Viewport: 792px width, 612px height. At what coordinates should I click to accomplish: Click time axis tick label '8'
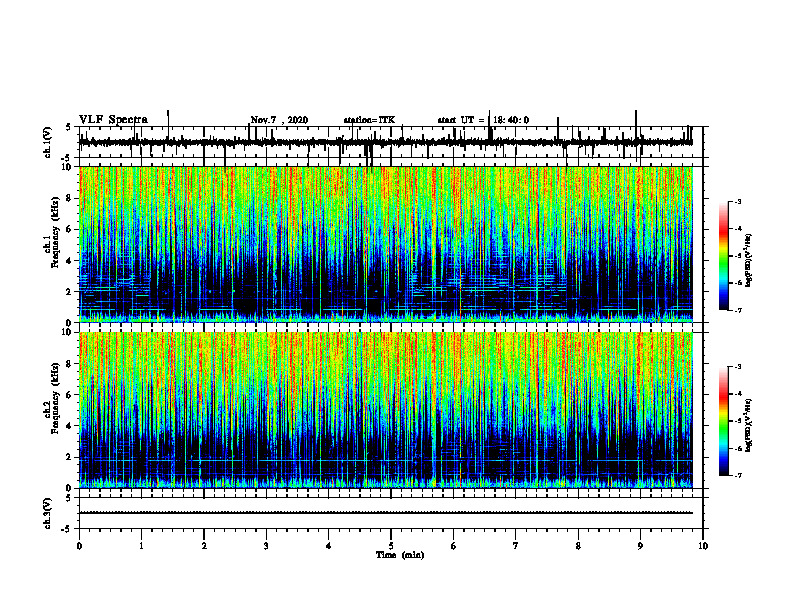578,546
